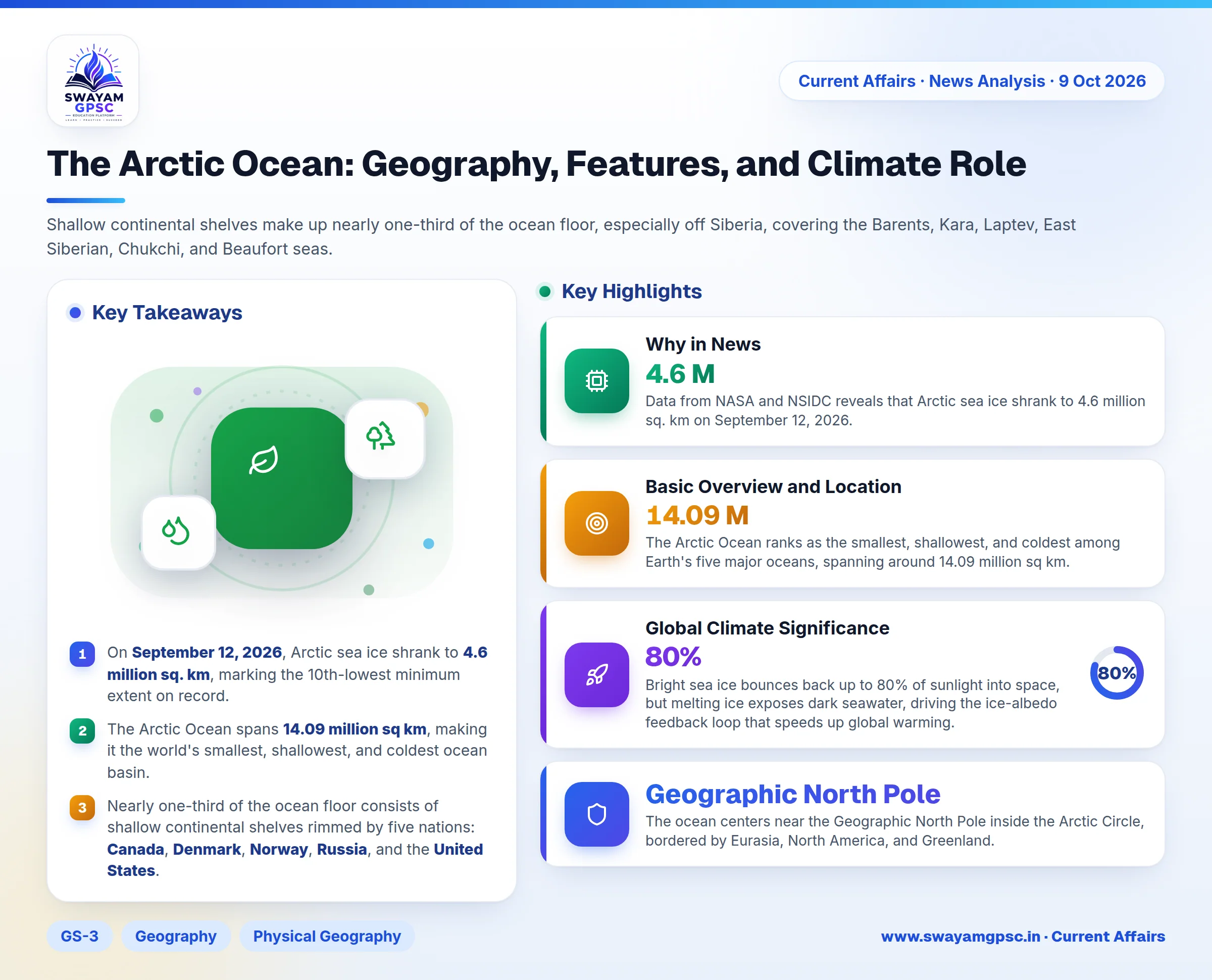Click the large green leaf tile

pyautogui.click(x=282, y=478)
